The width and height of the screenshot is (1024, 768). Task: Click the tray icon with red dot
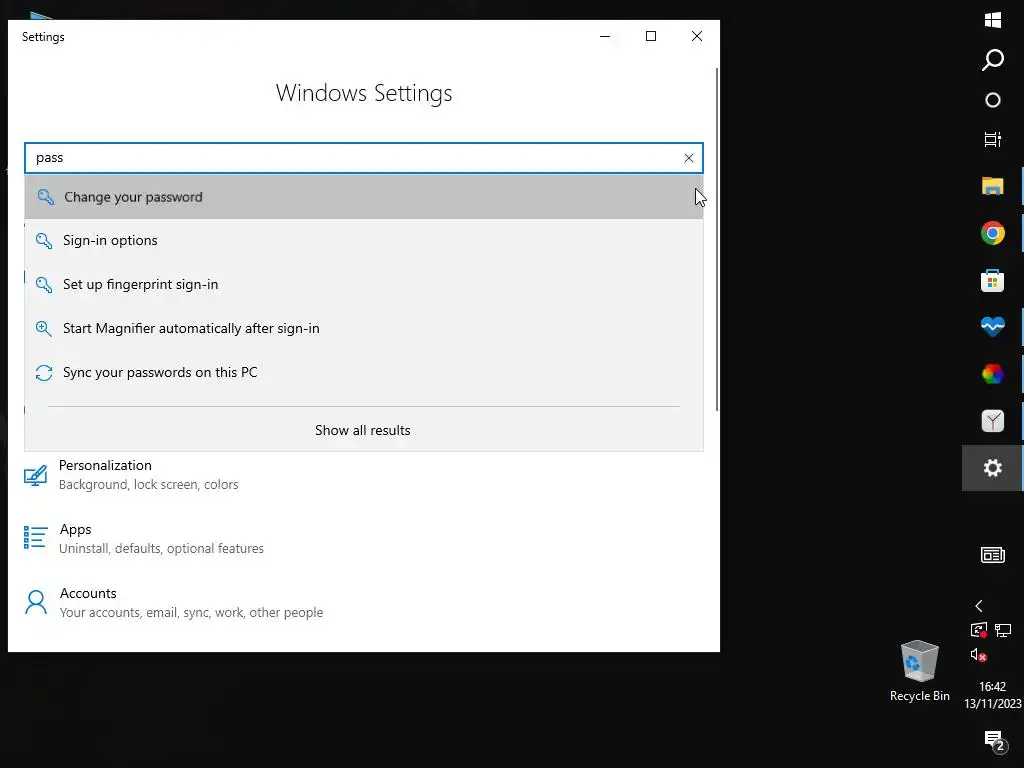(978, 630)
